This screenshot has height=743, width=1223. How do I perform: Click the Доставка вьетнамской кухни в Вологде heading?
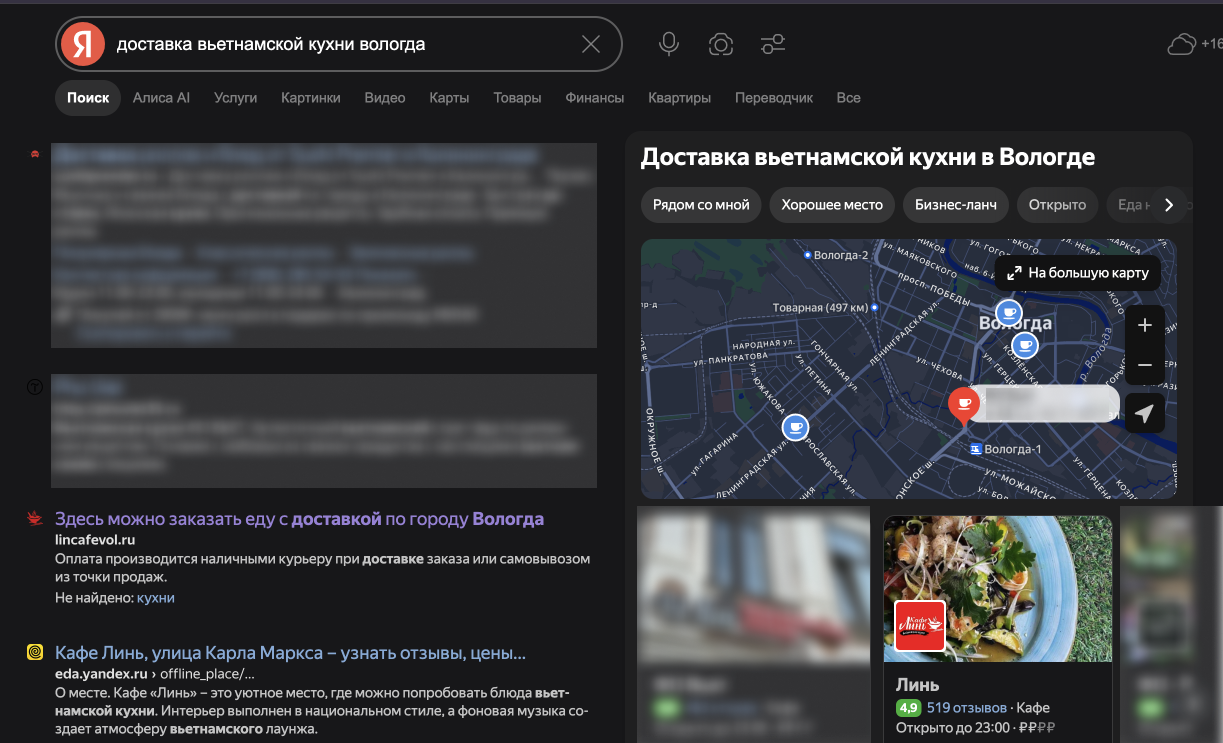[x=868, y=157]
